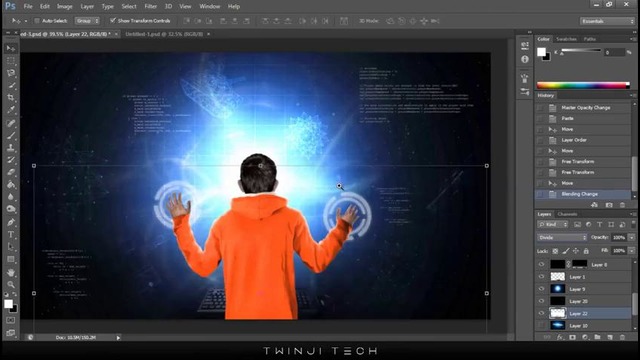The height and width of the screenshot is (360, 640).
Task: Open the Essentials workspace dropdown
Action: (607, 21)
